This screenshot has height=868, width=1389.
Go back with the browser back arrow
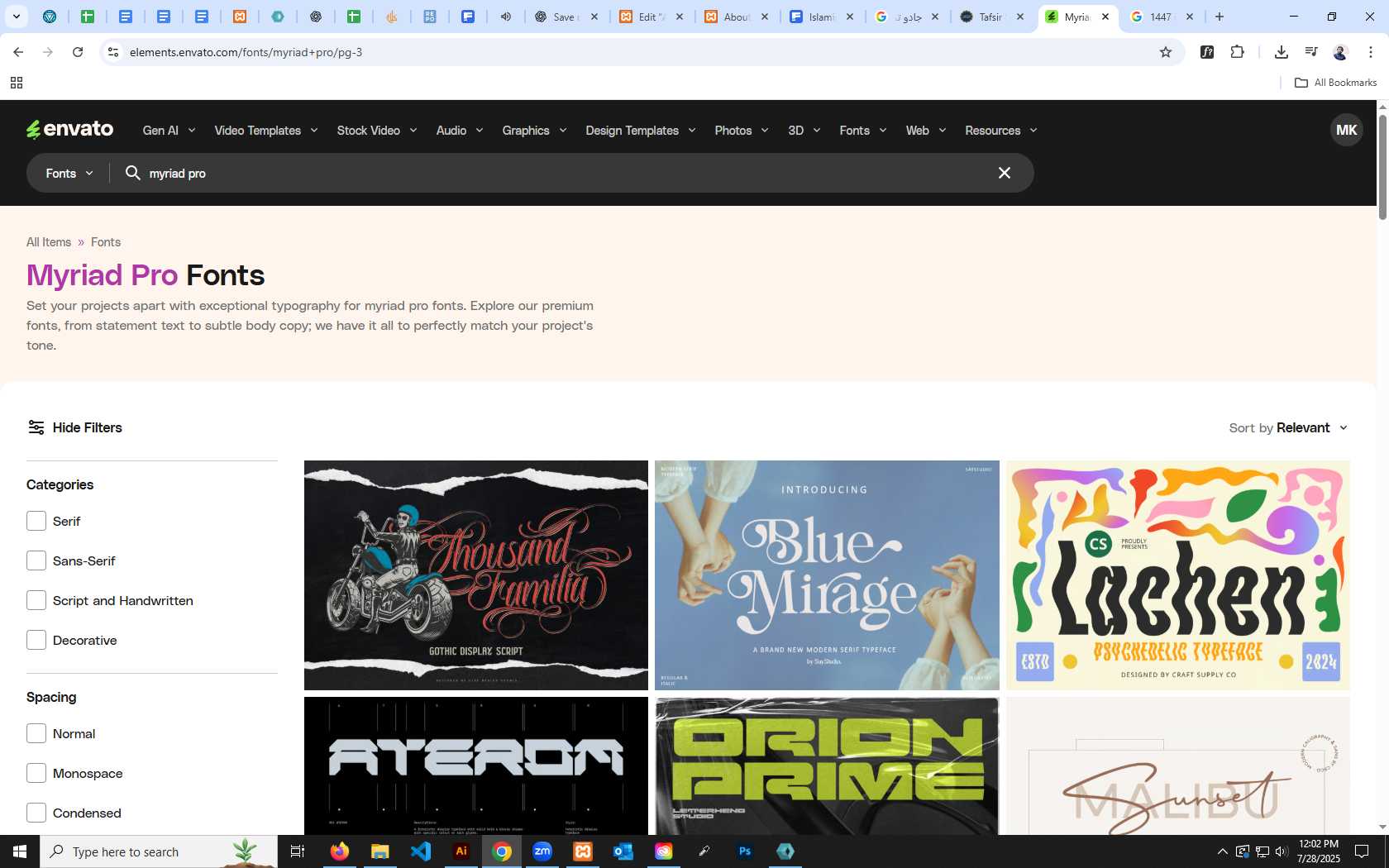pos(18,52)
